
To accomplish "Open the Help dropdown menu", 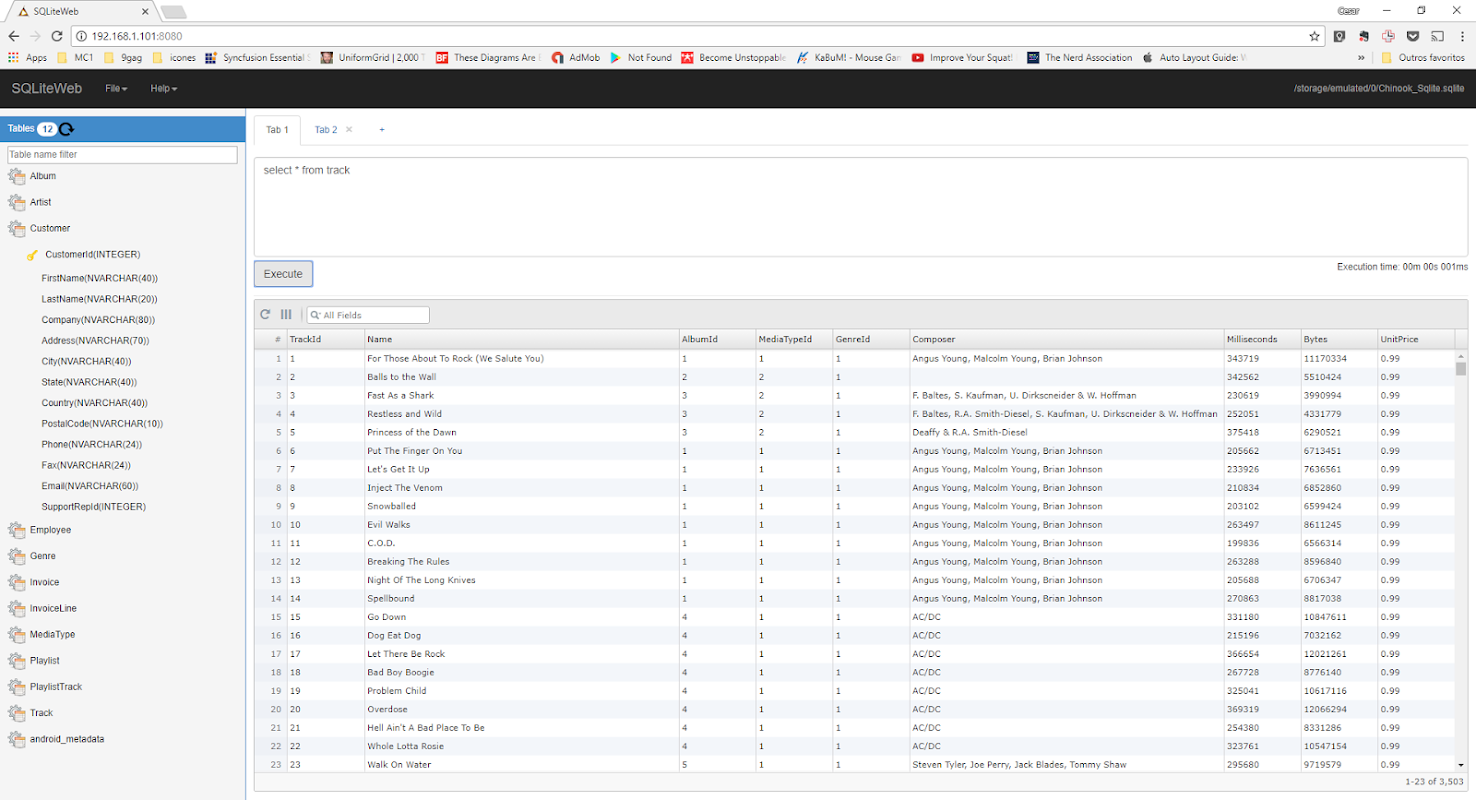I will [164, 89].
